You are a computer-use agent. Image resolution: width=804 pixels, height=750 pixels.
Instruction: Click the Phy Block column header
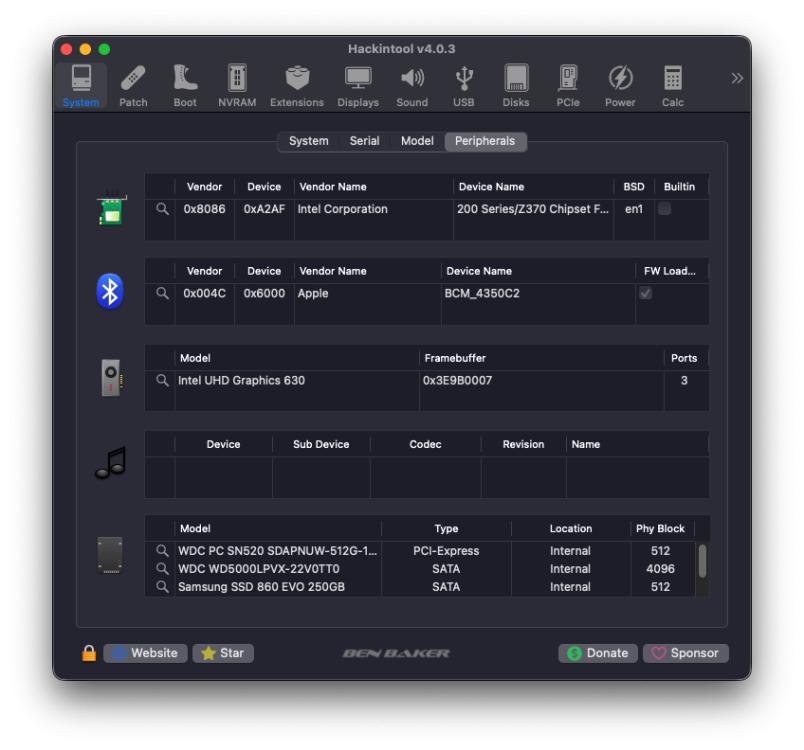click(660, 529)
